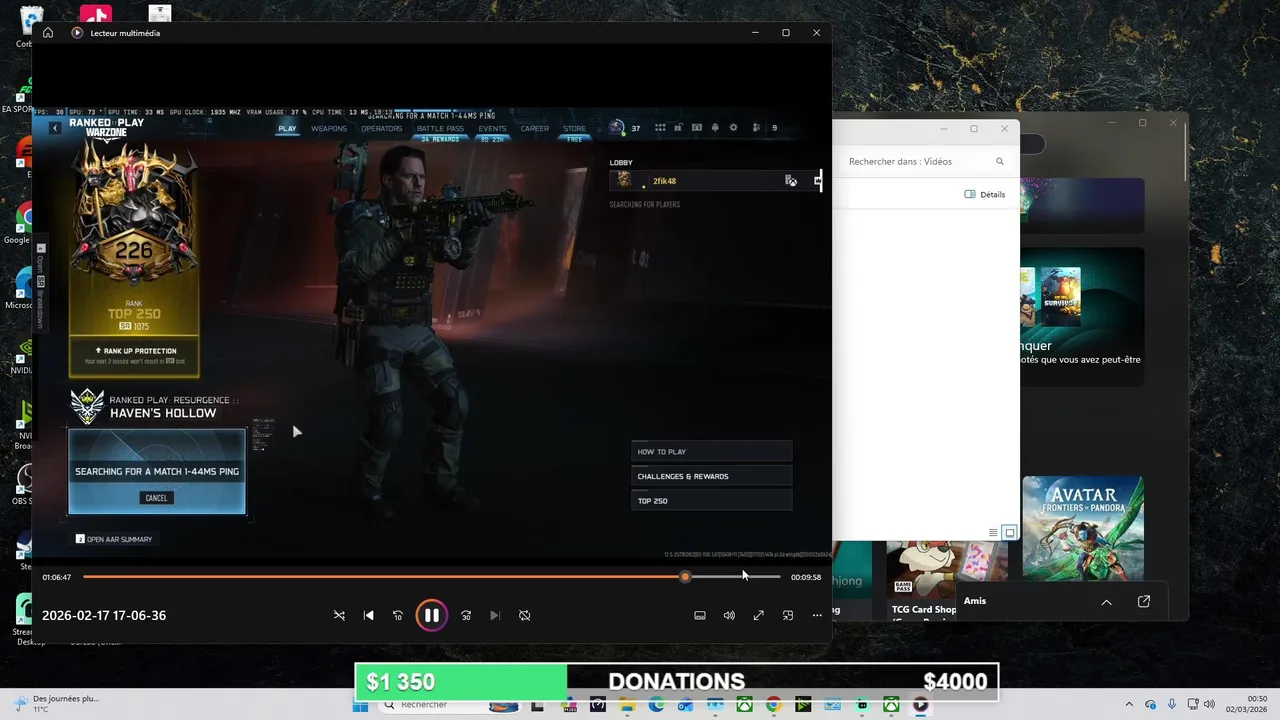Select the EVENTS tab in the game menu
The image size is (1280, 720).
click(492, 128)
